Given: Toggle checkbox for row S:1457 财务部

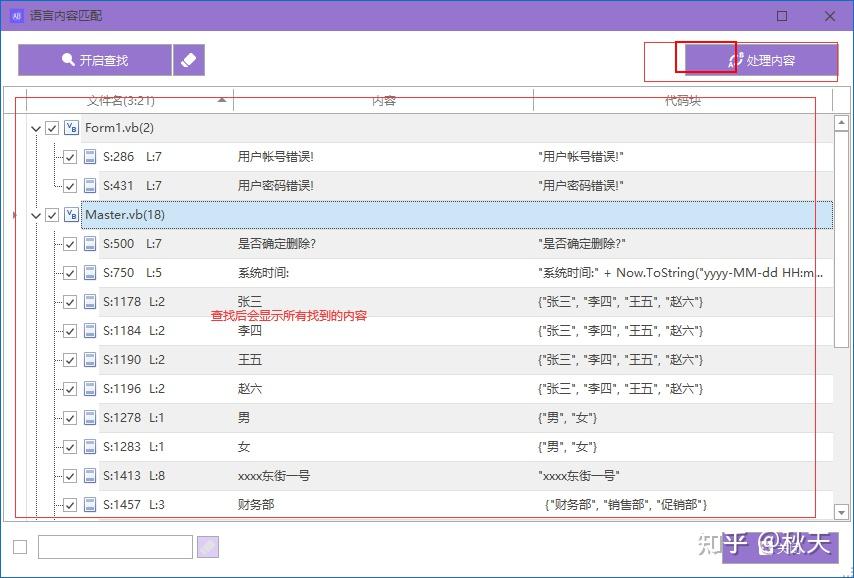Looking at the screenshot, I should coord(70,505).
